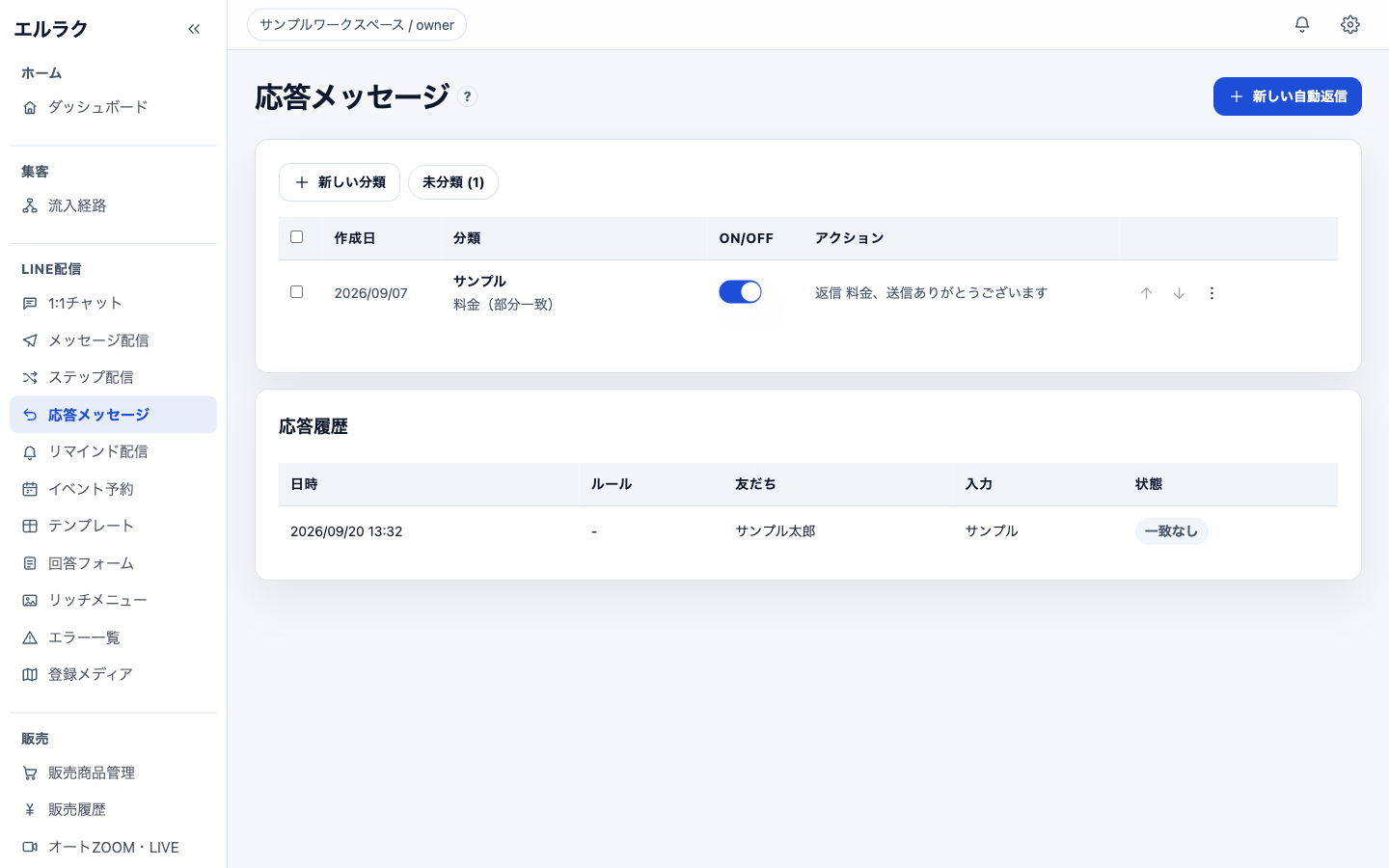Click the エルラク logo
1389x868 pixels.
(x=50, y=29)
